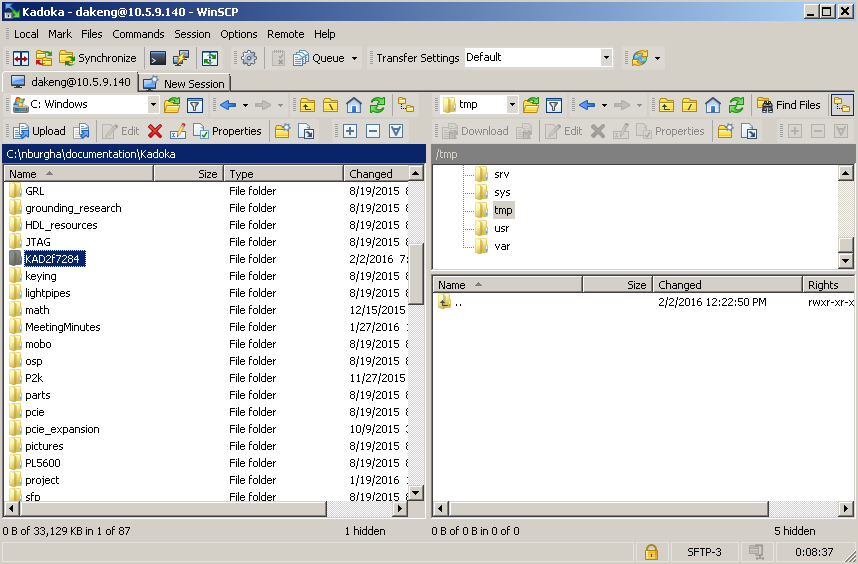Switch to the New Session tab
This screenshot has height=564, width=858.
click(184, 83)
